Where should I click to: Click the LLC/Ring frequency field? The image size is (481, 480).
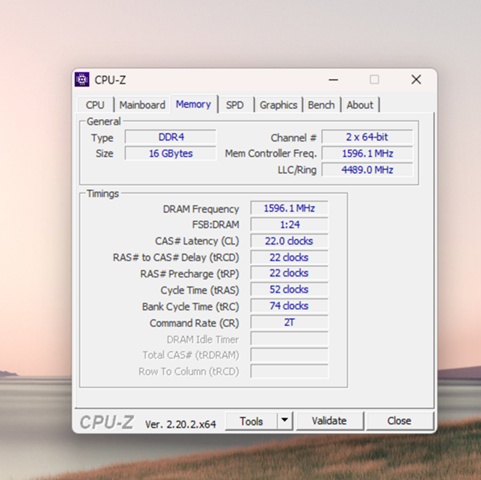coord(367,170)
